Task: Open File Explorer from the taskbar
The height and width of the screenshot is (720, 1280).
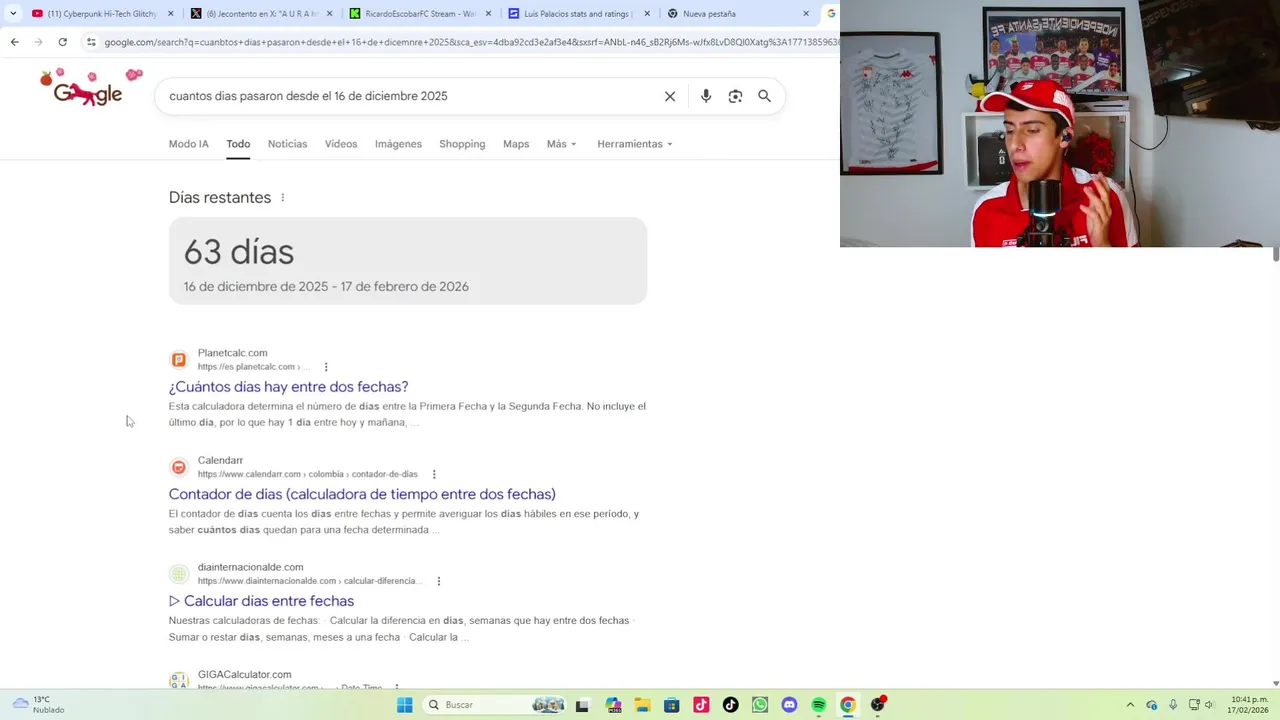Action: point(642,705)
